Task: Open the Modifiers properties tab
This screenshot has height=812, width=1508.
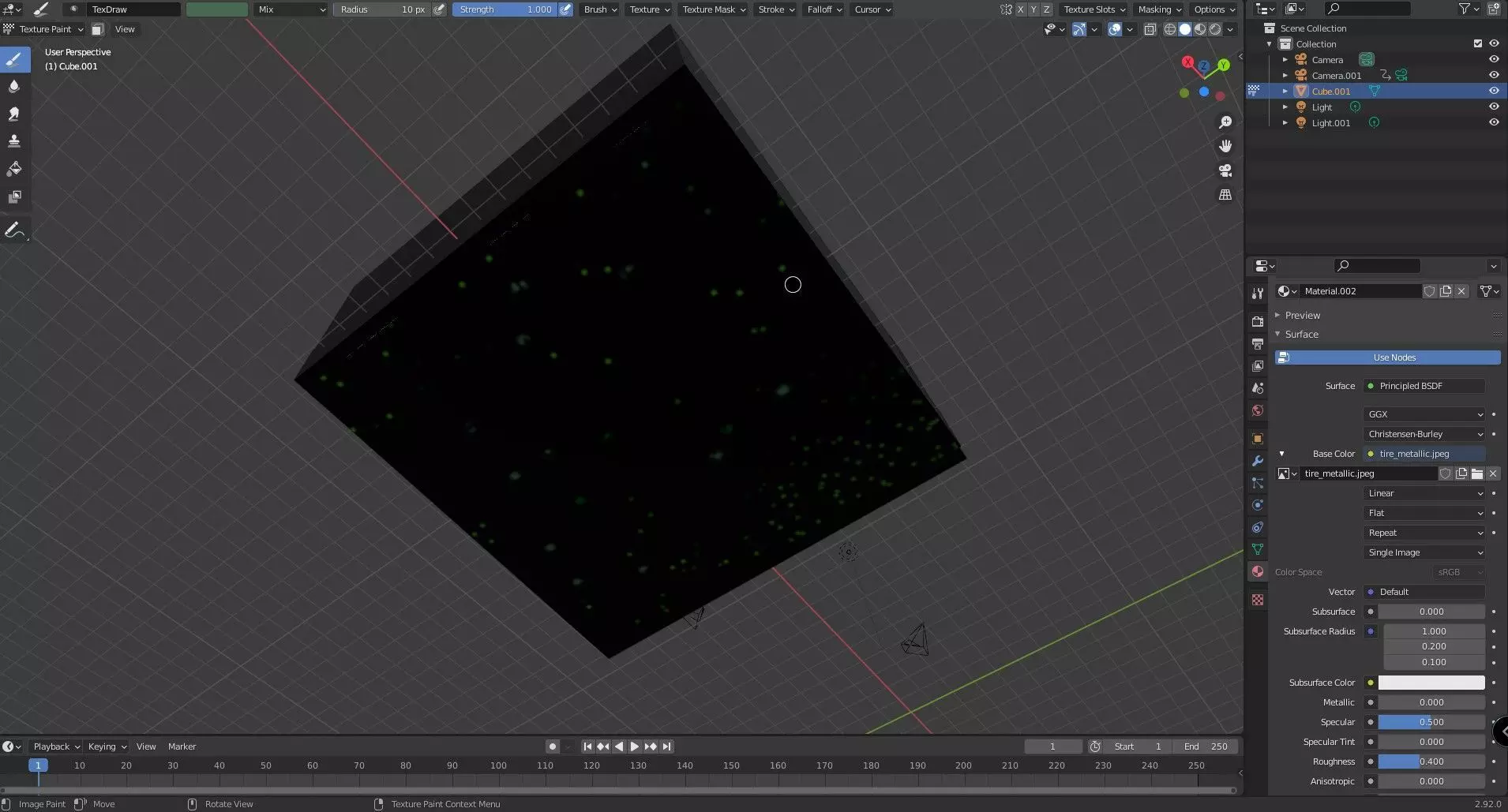Action: tap(1258, 461)
